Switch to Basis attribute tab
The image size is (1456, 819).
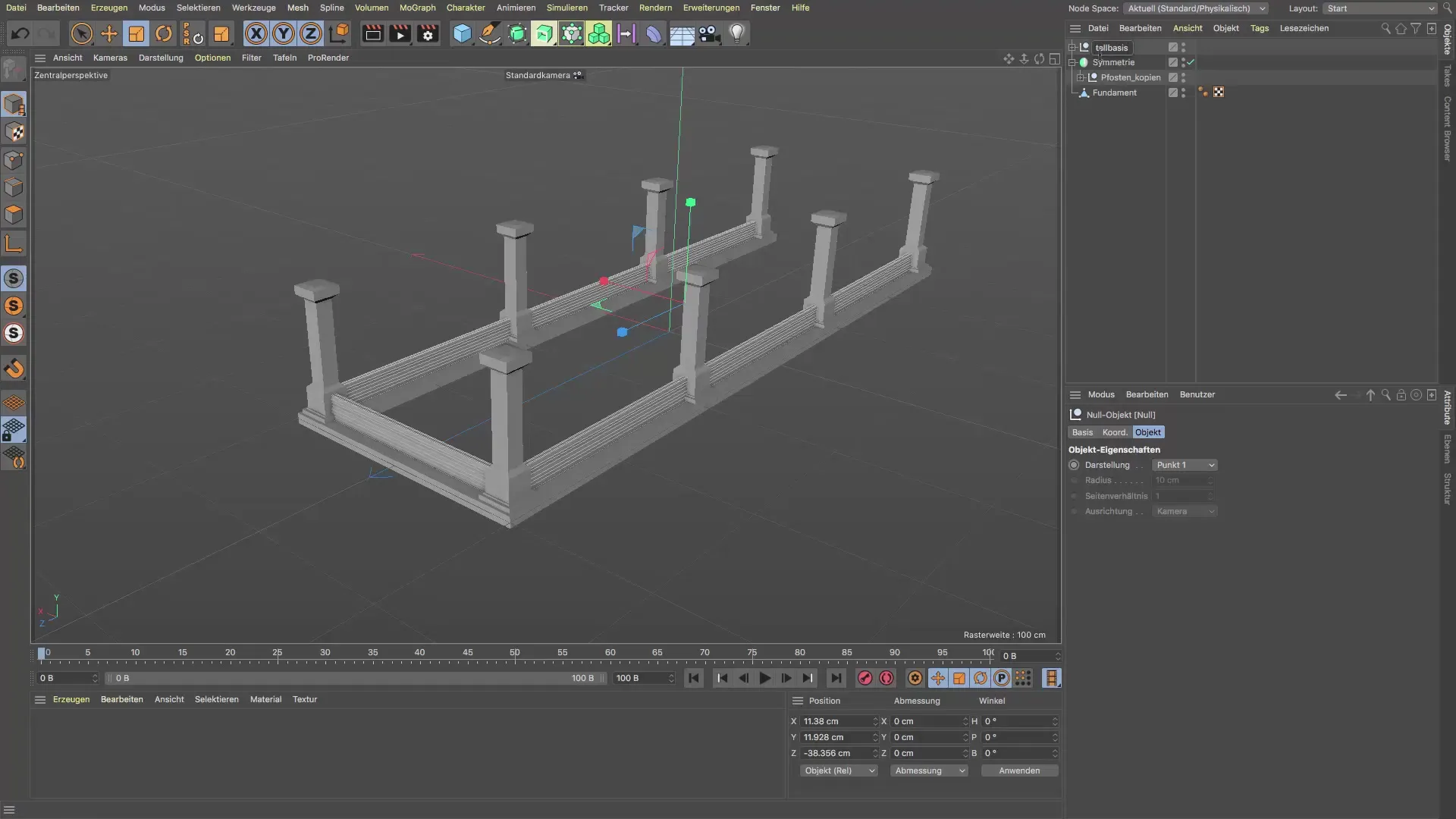click(1083, 432)
